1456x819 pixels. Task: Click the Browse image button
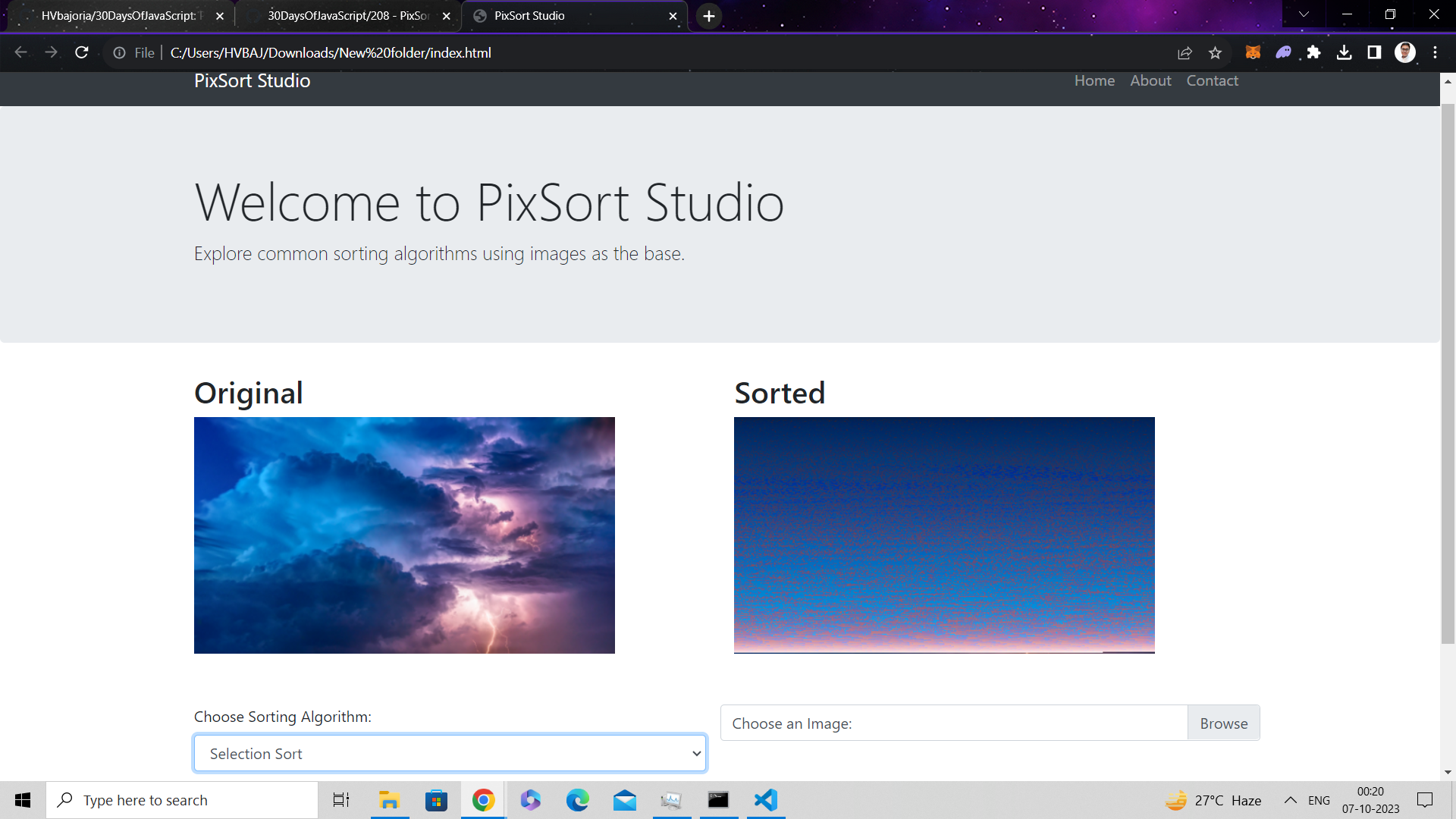point(1223,723)
